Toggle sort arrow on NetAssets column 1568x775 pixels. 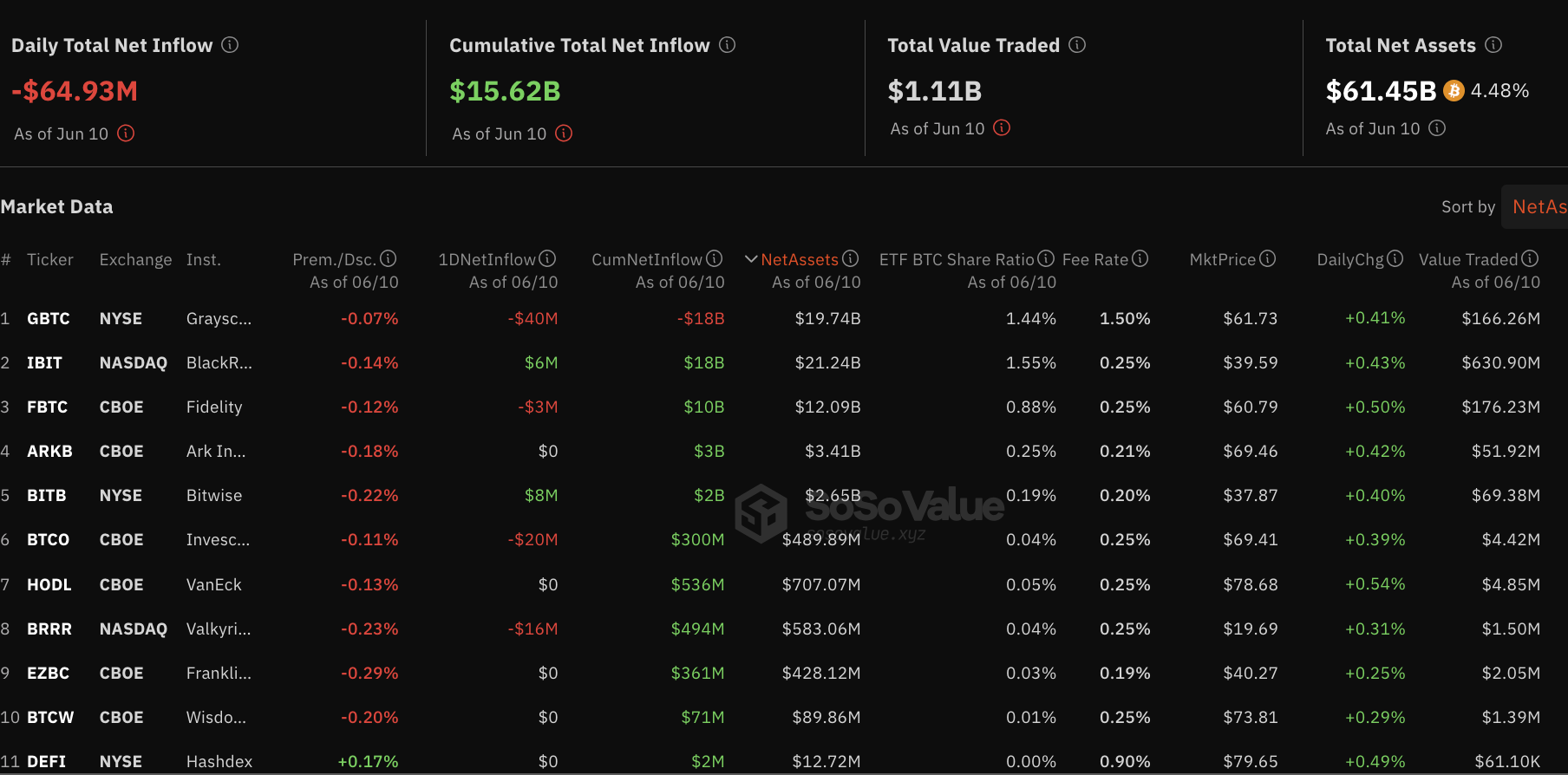tap(751, 259)
